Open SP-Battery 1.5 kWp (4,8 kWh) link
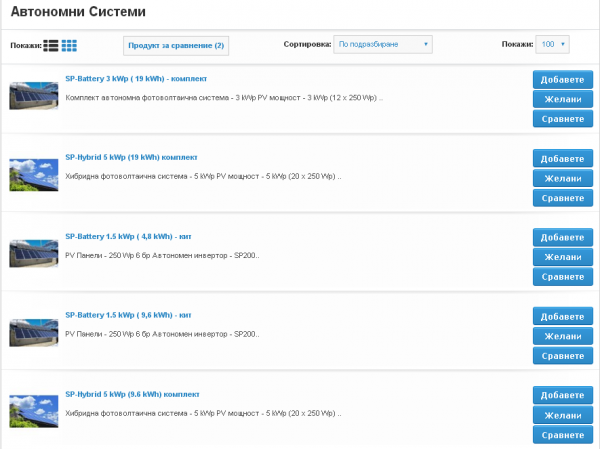Screen dimensions: 600x449 click(128, 237)
